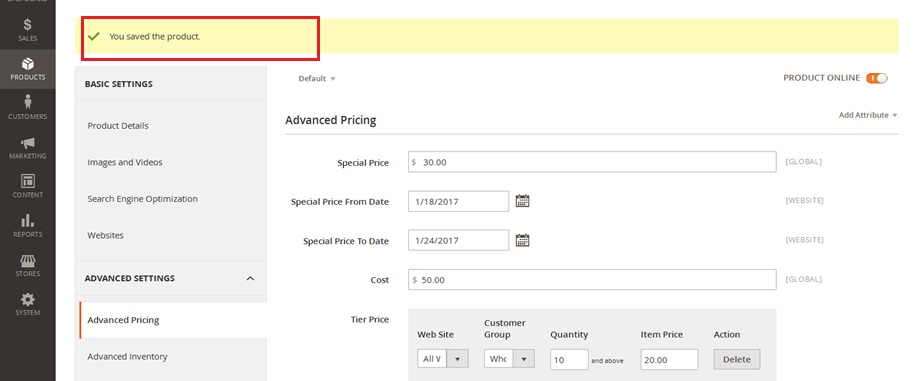Open the Add Attribute dropdown
This screenshot has width=918, height=381.
(868, 115)
